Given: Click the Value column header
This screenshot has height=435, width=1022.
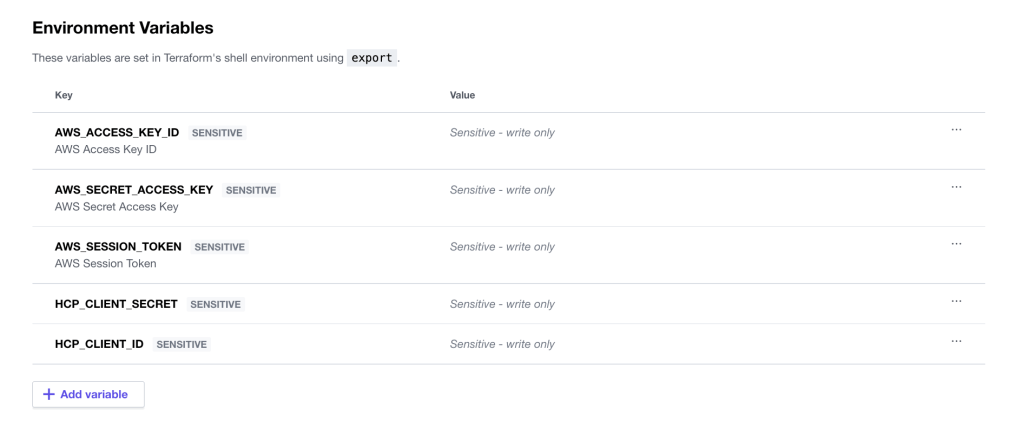Looking at the screenshot, I should (462, 95).
